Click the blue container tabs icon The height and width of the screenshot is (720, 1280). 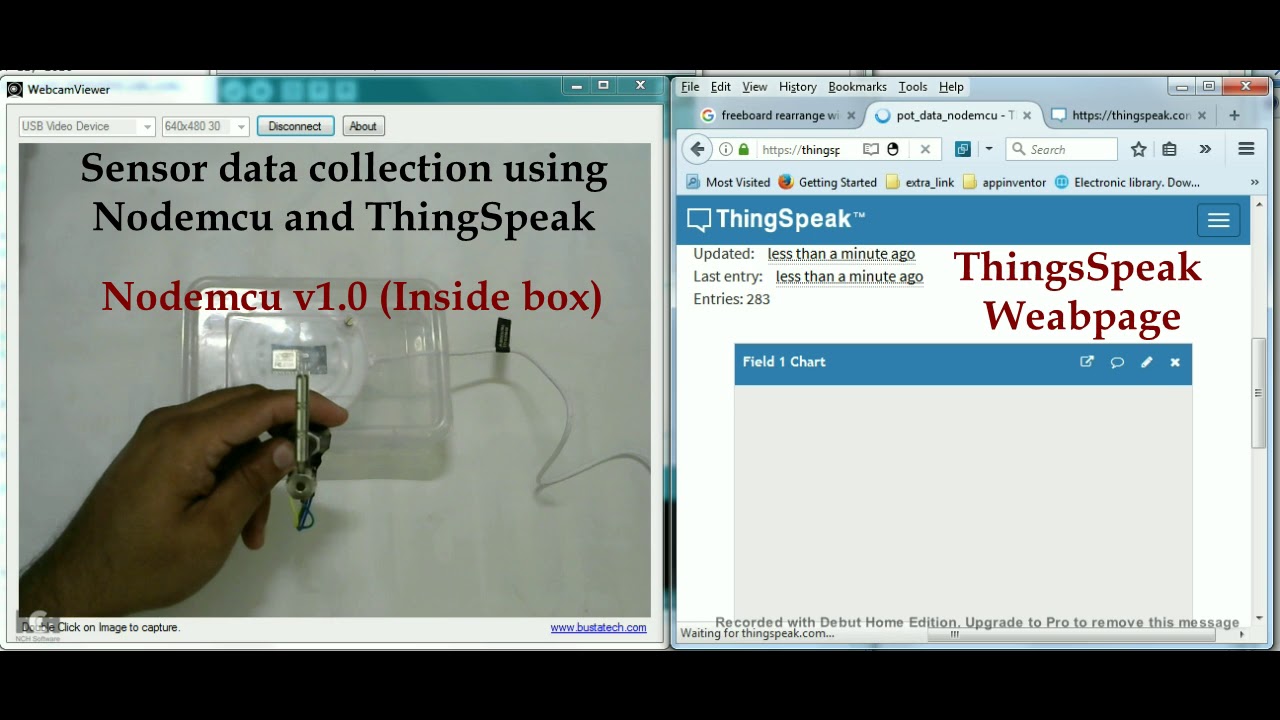(962, 149)
